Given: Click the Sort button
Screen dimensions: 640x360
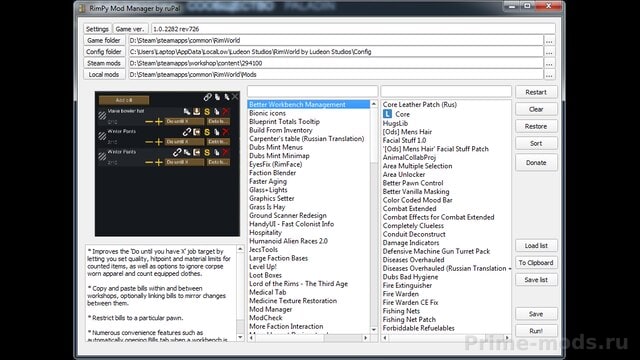Looking at the screenshot, I should click(536, 144).
